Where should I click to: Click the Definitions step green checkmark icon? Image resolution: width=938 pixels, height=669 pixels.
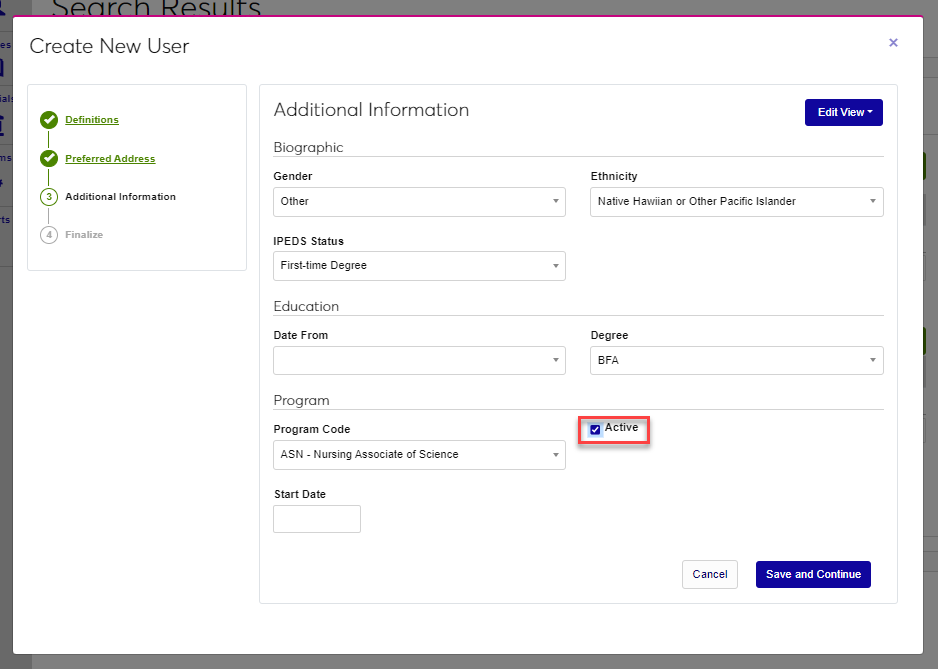tap(49, 121)
